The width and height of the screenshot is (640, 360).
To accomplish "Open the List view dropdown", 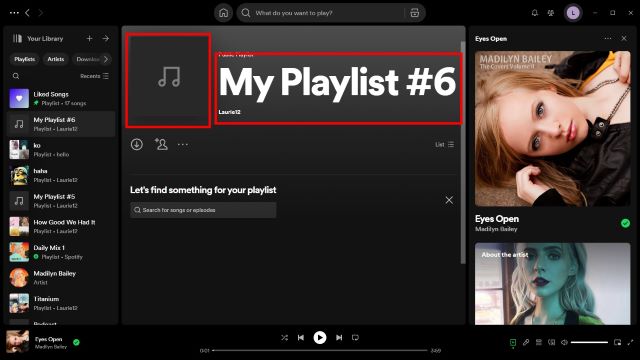I will pyautogui.click(x=444, y=144).
